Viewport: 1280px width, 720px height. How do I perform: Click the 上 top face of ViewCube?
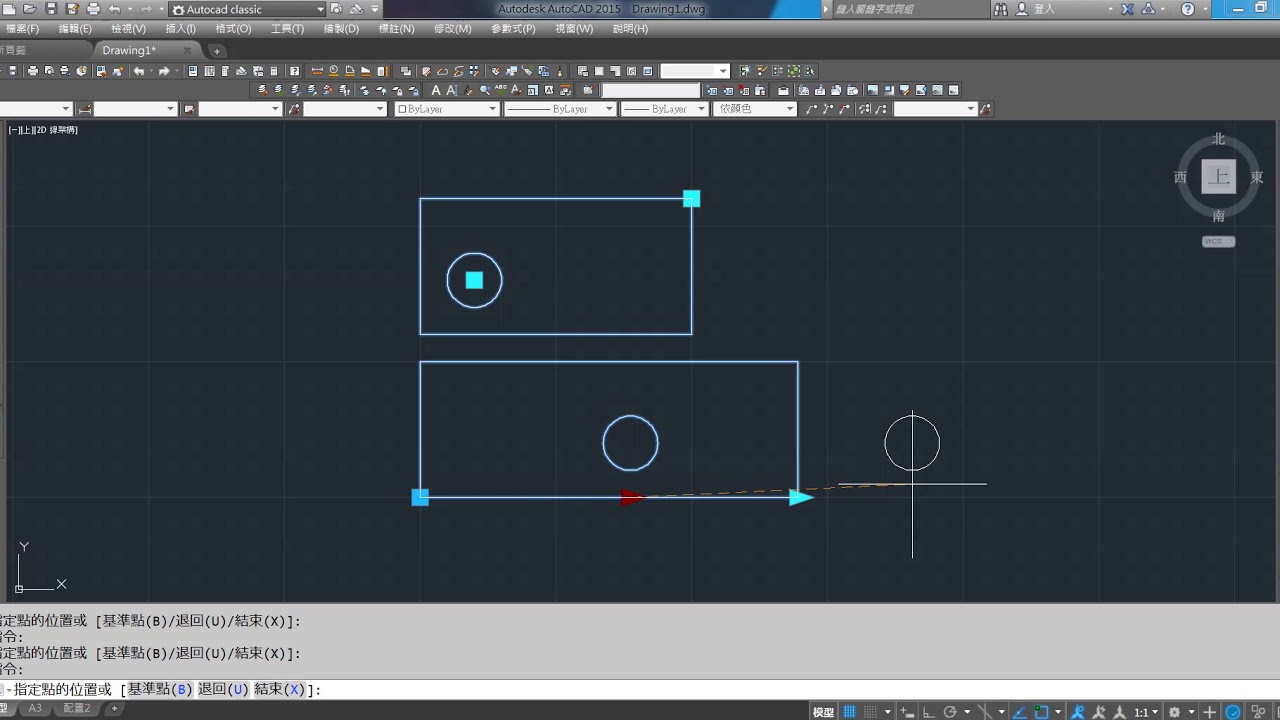1218,177
